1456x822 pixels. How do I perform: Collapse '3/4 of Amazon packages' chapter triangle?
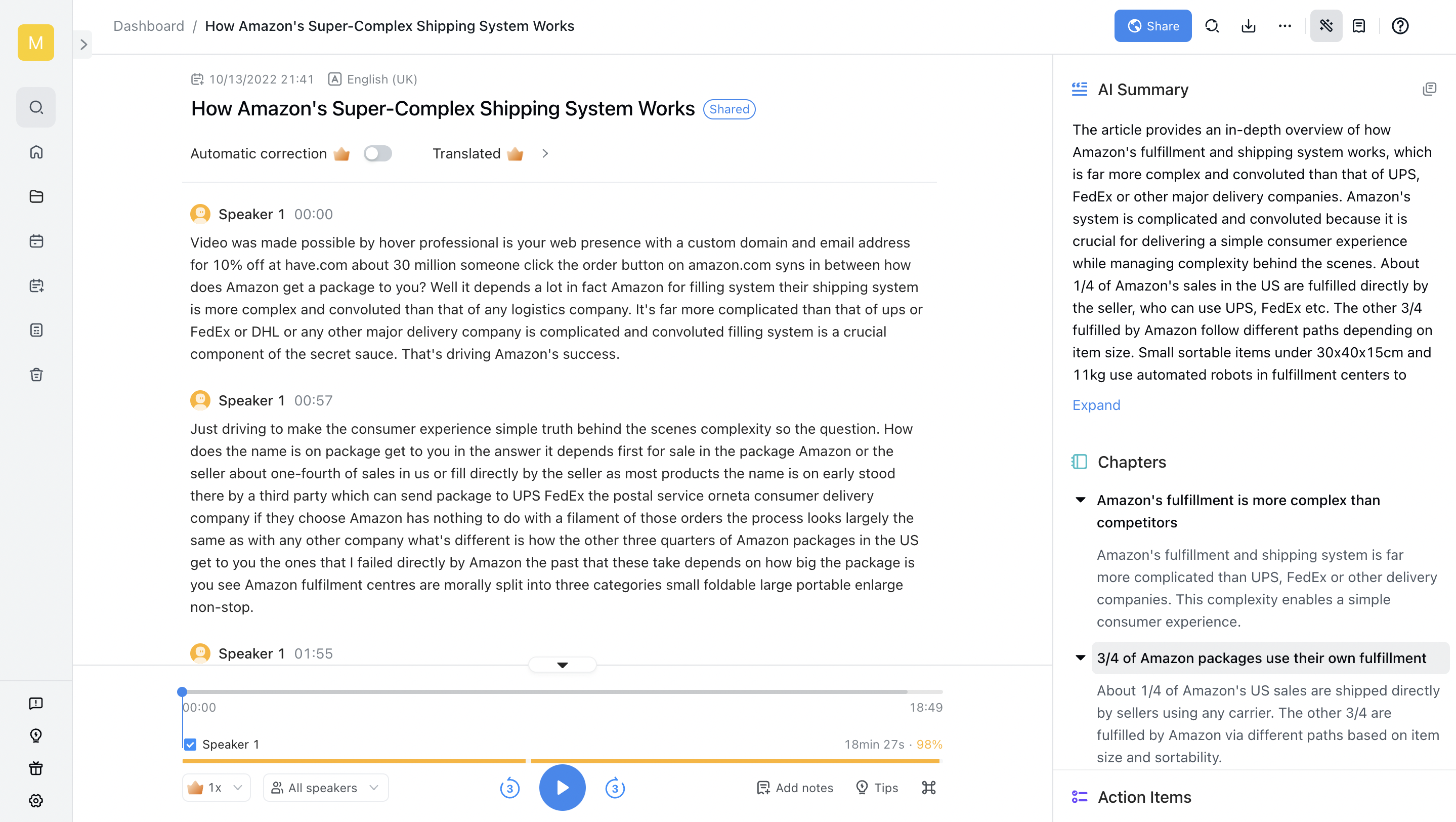[1080, 657]
